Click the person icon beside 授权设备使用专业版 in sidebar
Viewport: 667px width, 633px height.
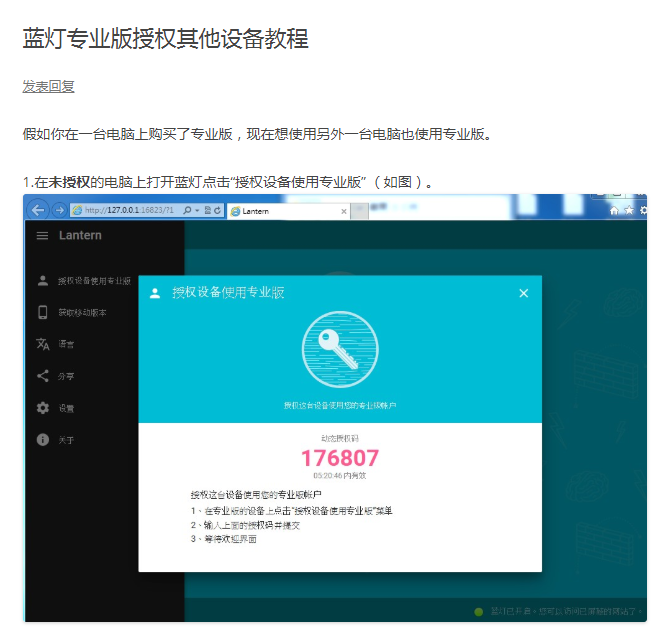[43, 280]
